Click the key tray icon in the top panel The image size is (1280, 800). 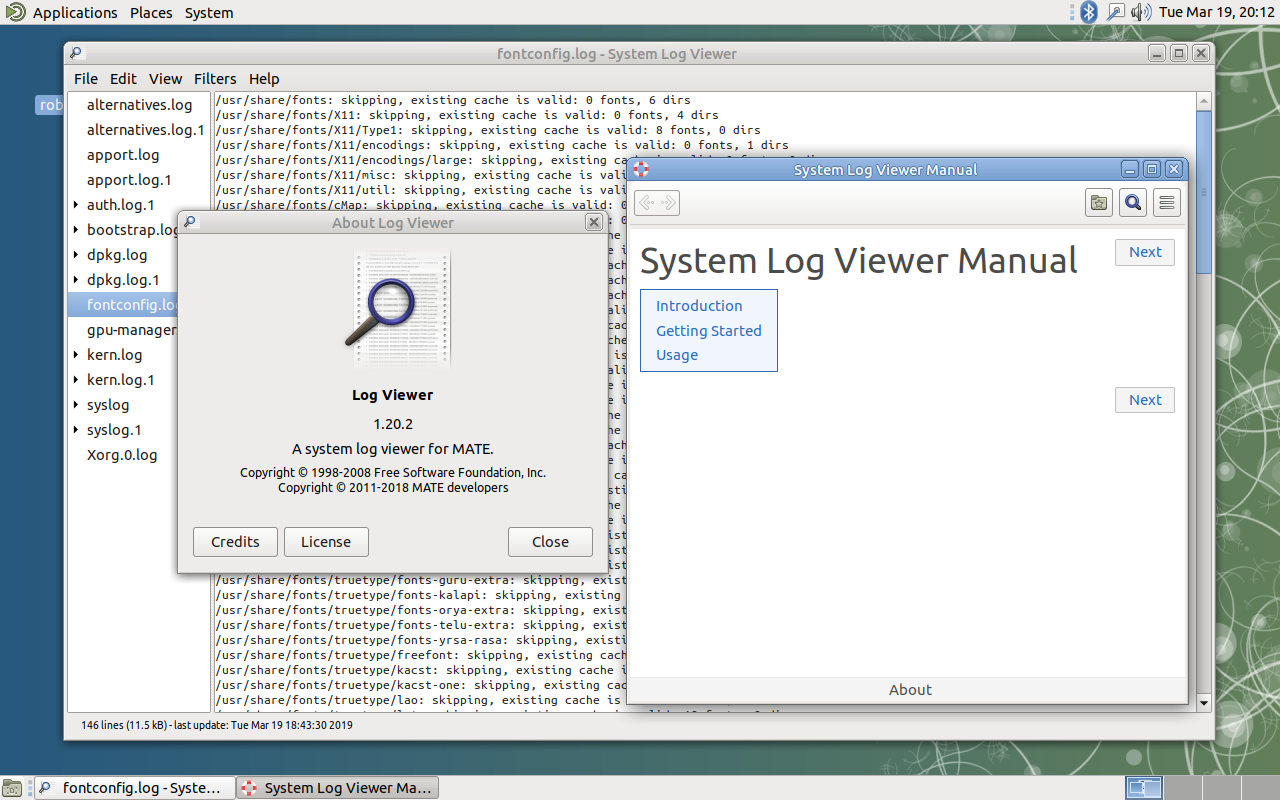coord(1115,12)
